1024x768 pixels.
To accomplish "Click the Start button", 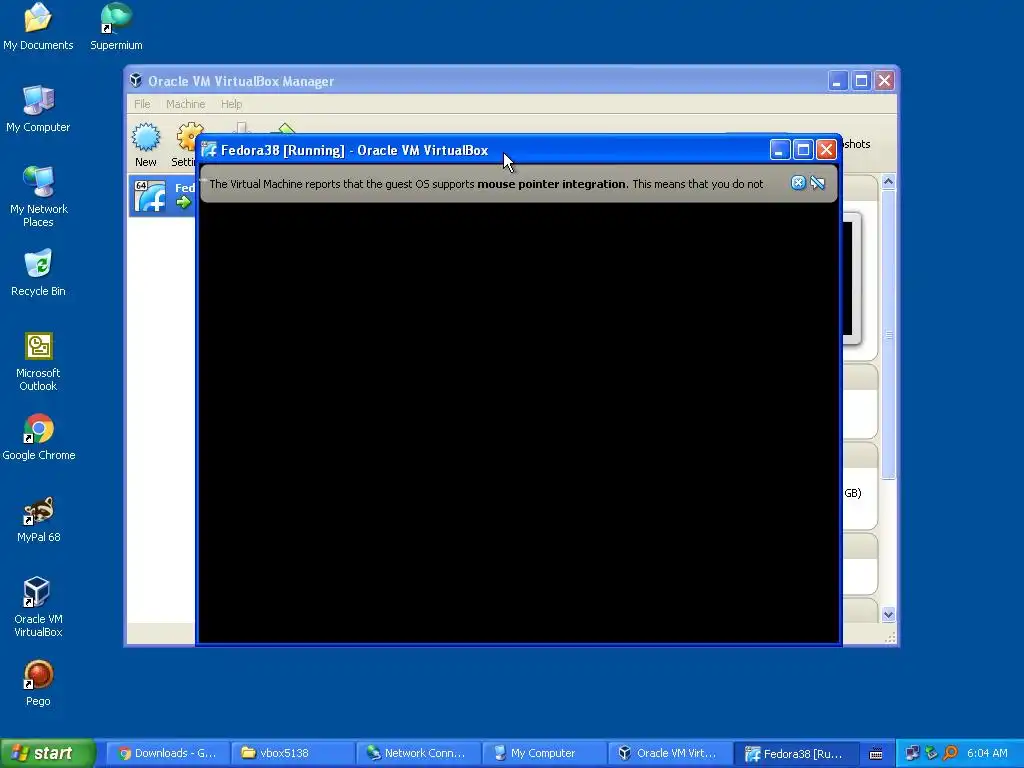I will 48,753.
